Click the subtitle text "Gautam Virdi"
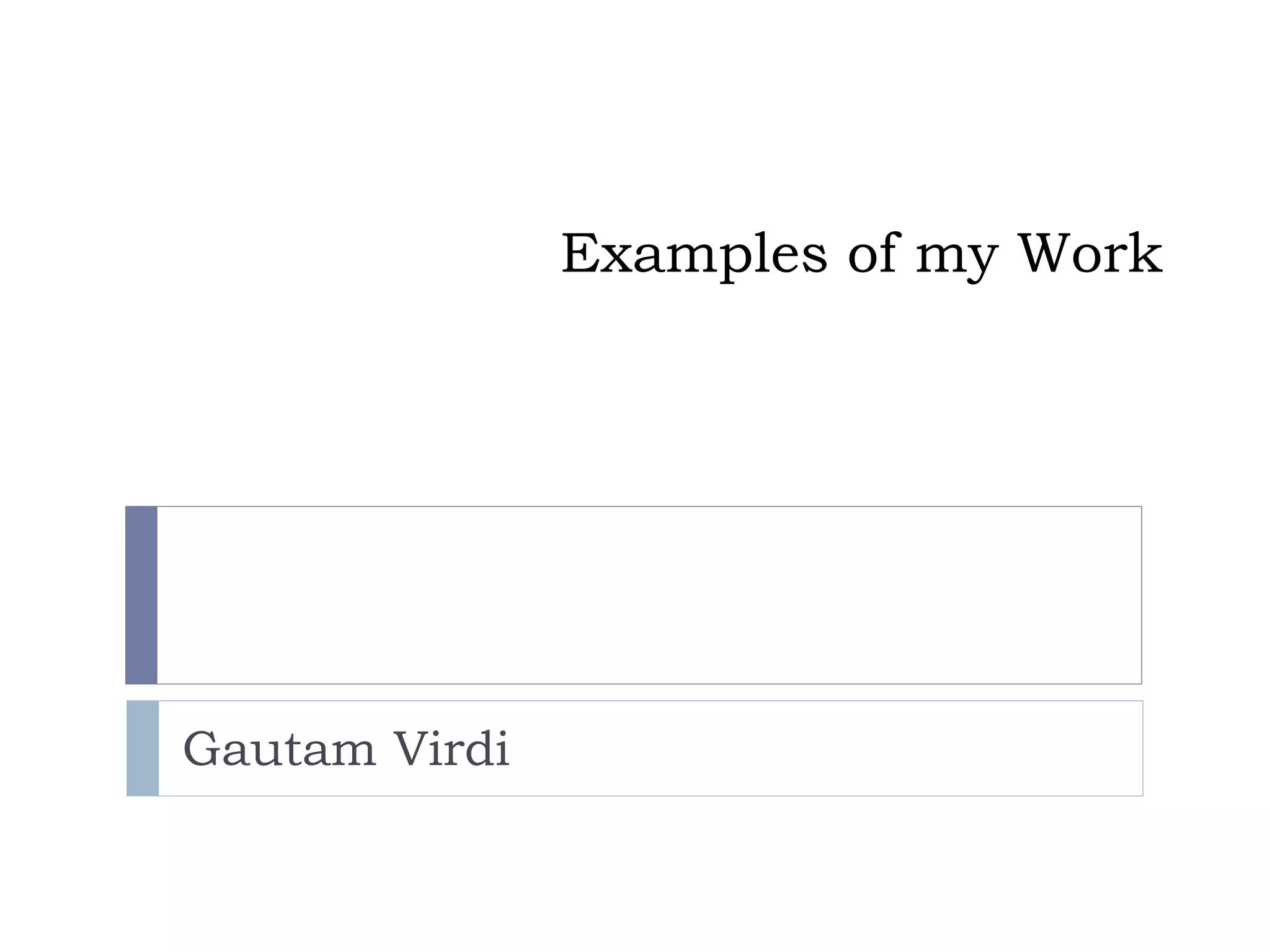 click(x=346, y=749)
